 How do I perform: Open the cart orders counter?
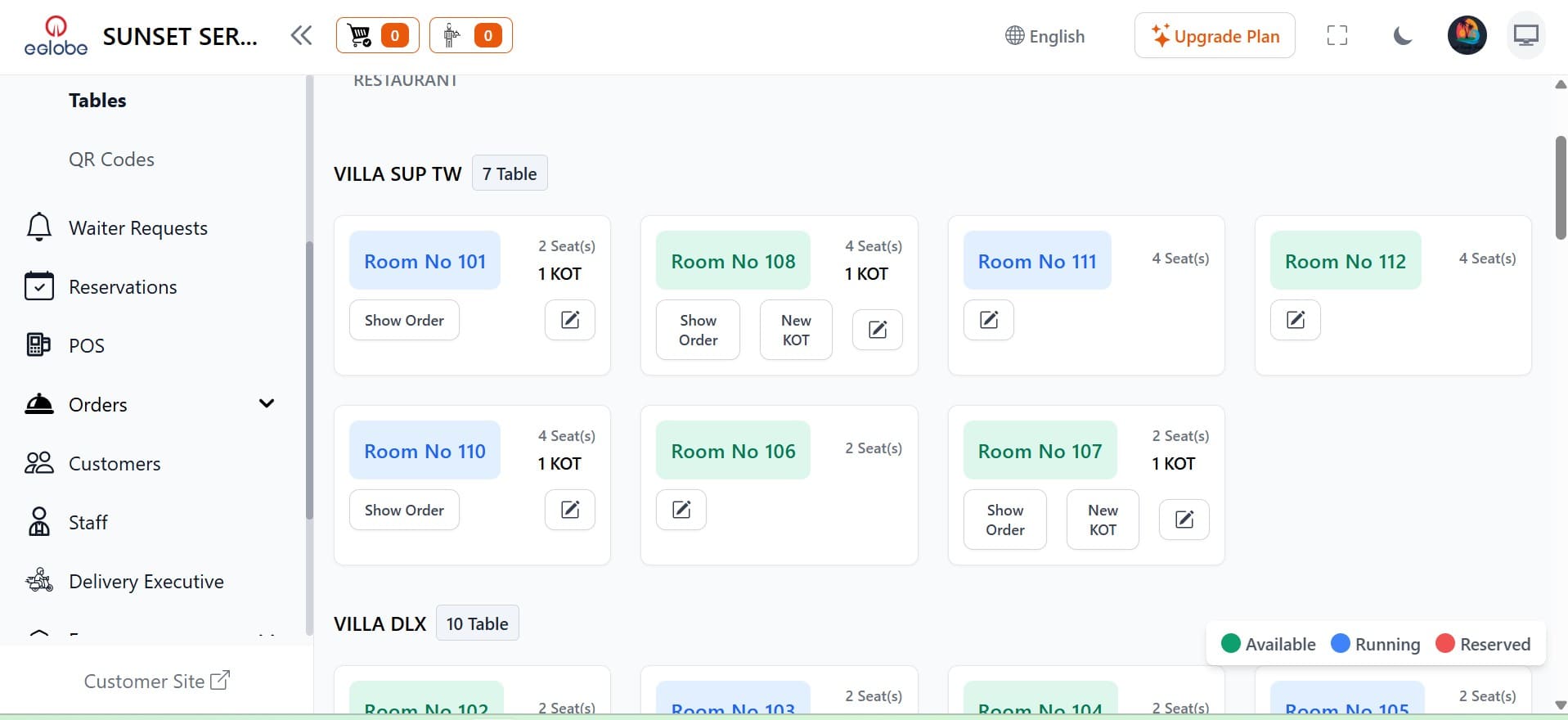click(x=378, y=35)
